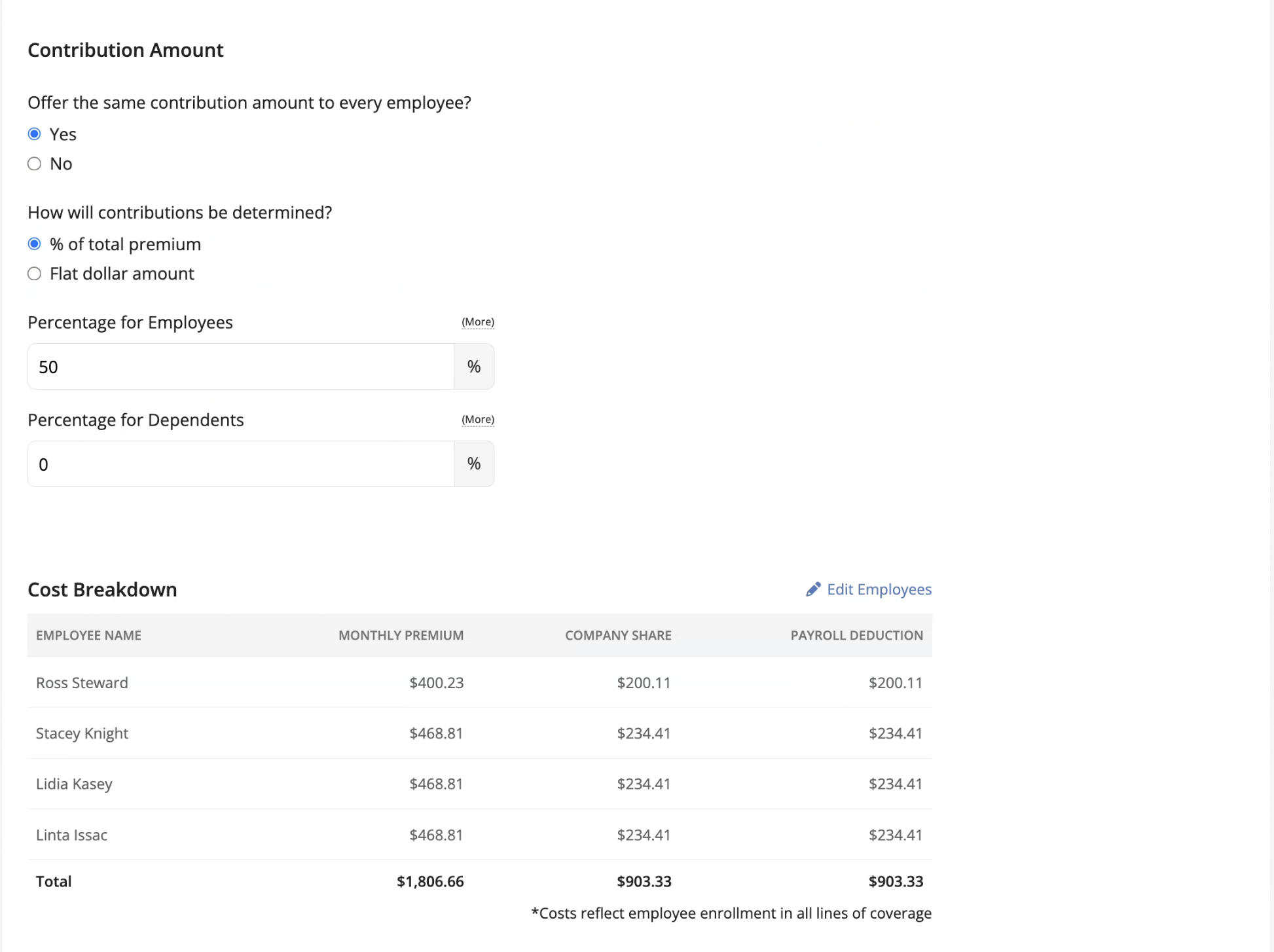Image resolution: width=1274 pixels, height=952 pixels.
Task: Click Lidia Kasey's $468.81 monthly premium
Action: (437, 784)
